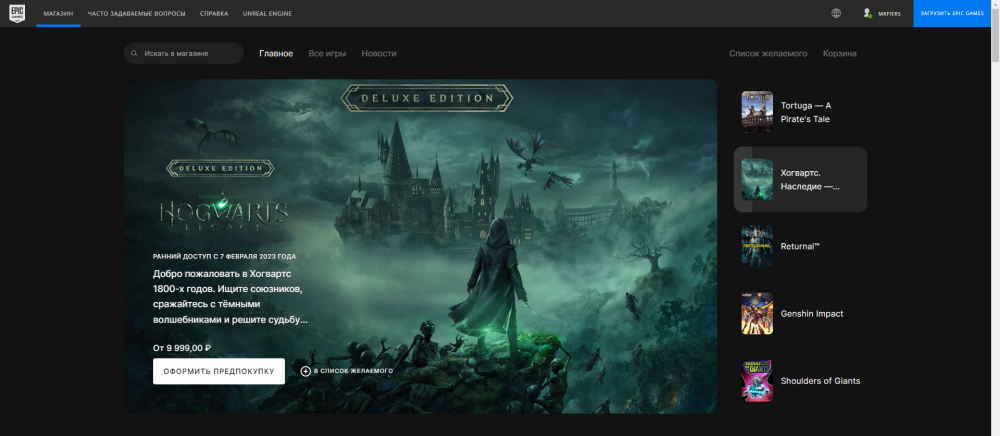Select the Genshin Impact thumbnail
The width and height of the screenshot is (1000, 436).
point(757,314)
